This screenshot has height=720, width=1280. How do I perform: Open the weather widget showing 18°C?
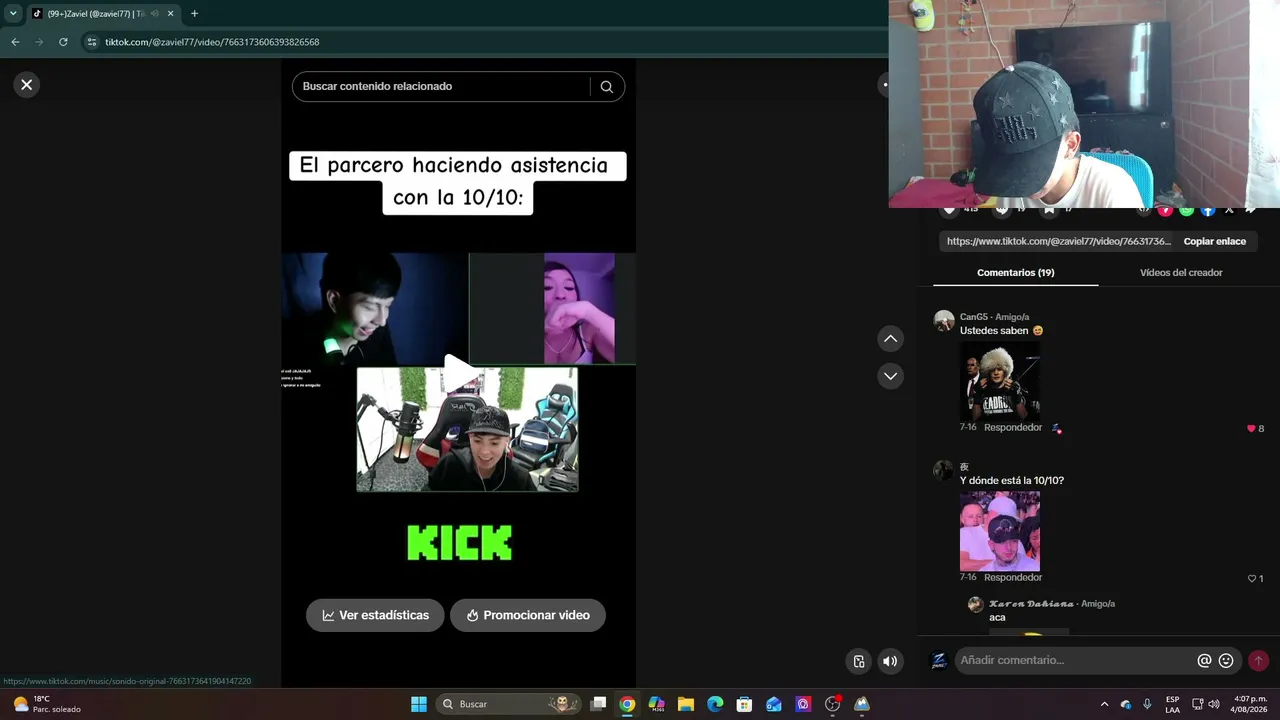[46, 704]
